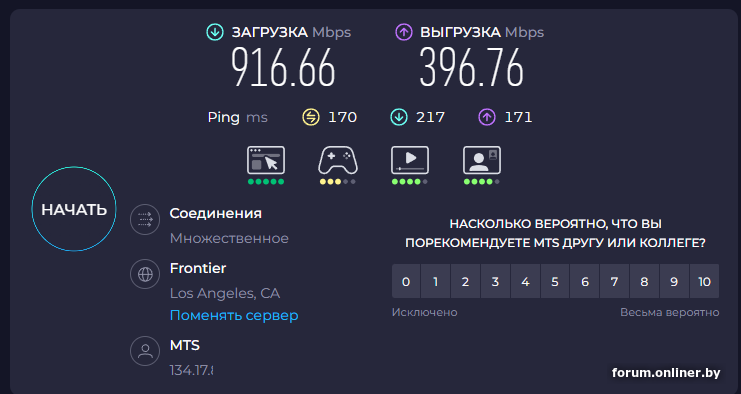The height and width of the screenshot is (394, 741).
Task: Click the yellow idle ping icon
Action: coord(311,117)
